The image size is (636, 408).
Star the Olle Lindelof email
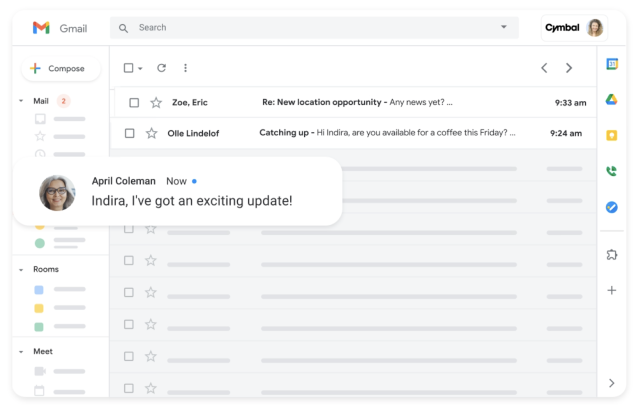[x=152, y=133]
